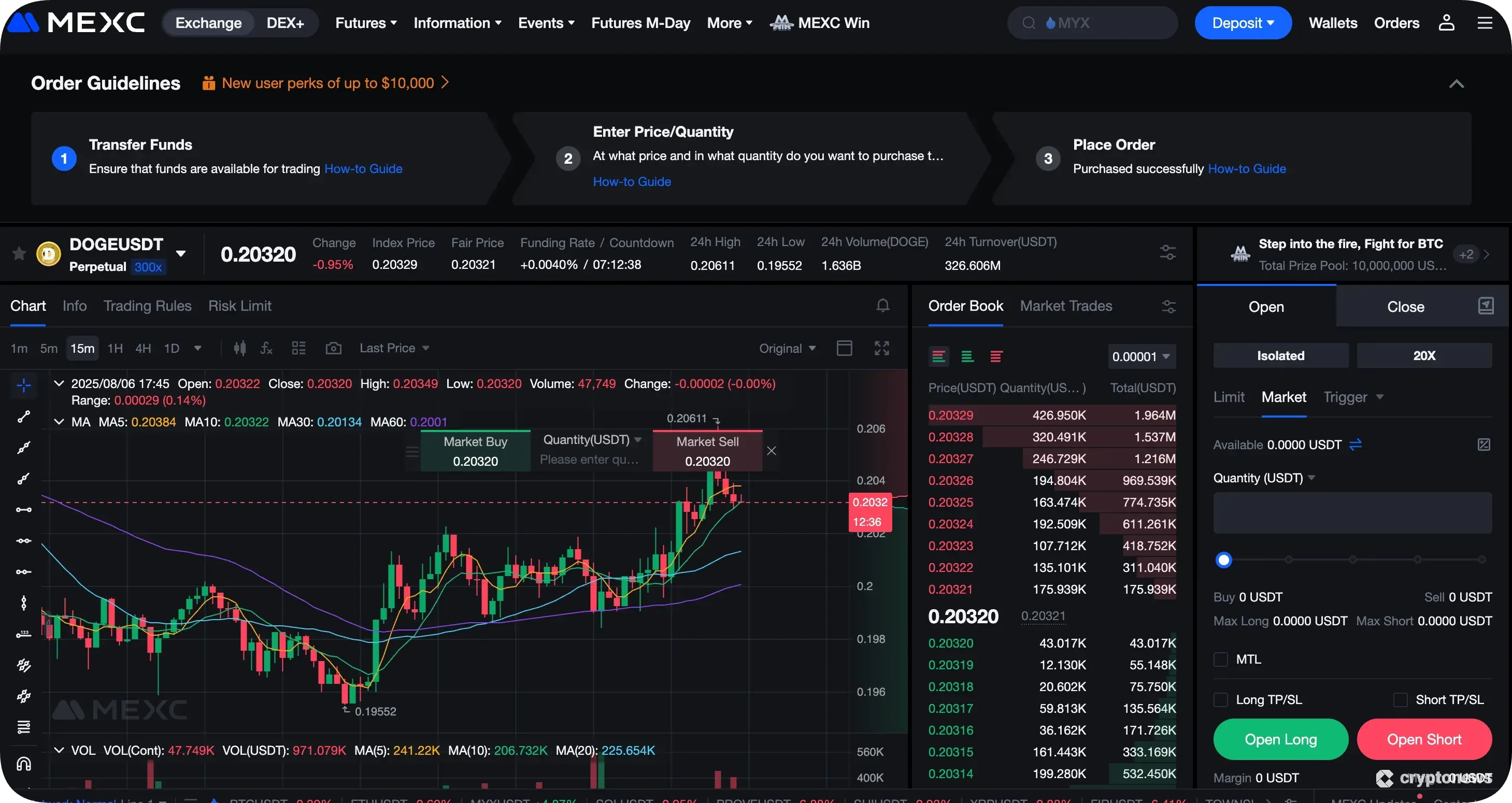
Task: Tick the Short TP/SL checkbox
Action: coord(1401,700)
